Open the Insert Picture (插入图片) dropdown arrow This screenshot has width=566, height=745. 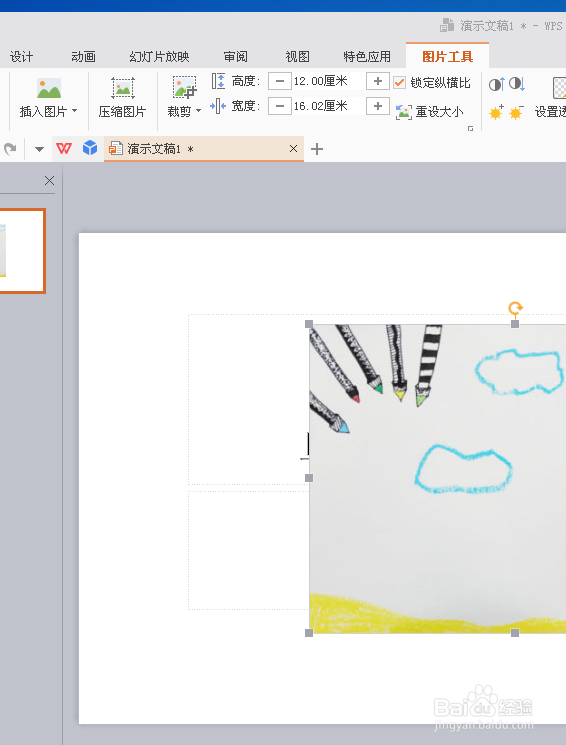click(75, 111)
